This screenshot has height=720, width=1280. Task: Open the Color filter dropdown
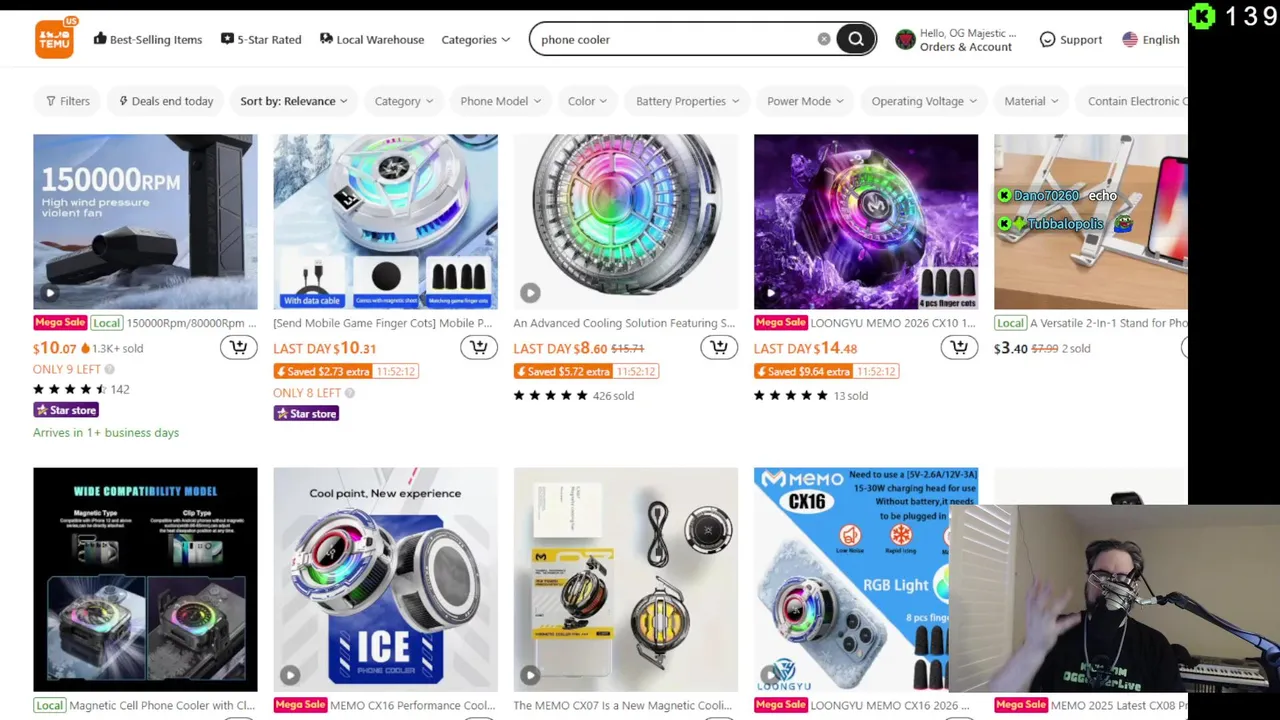587,101
